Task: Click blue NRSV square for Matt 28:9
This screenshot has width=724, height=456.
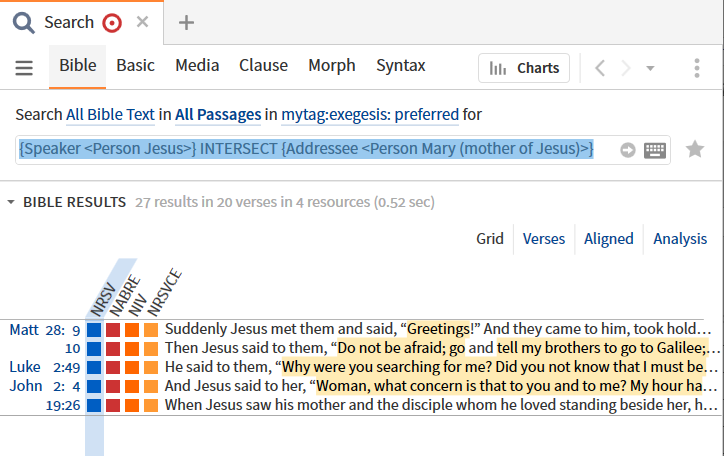Action: pos(94,330)
